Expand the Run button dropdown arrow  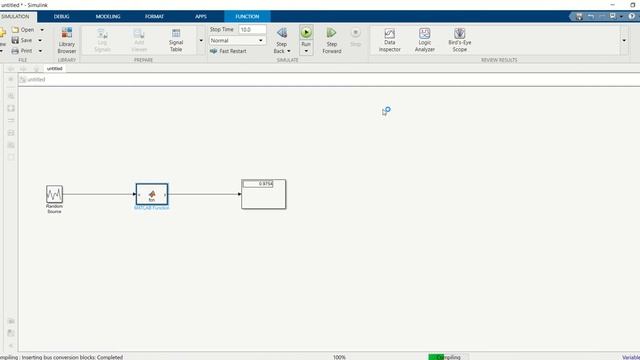click(x=306, y=51)
